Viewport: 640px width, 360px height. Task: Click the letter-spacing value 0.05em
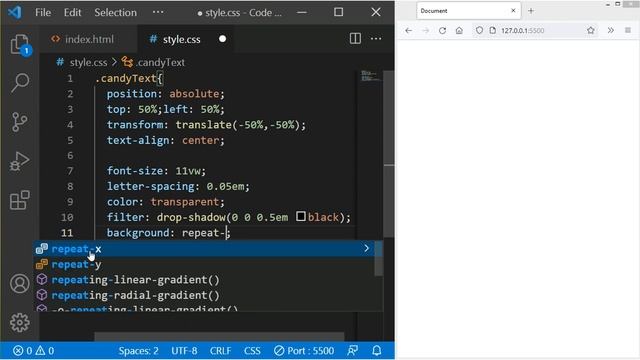[225, 186]
